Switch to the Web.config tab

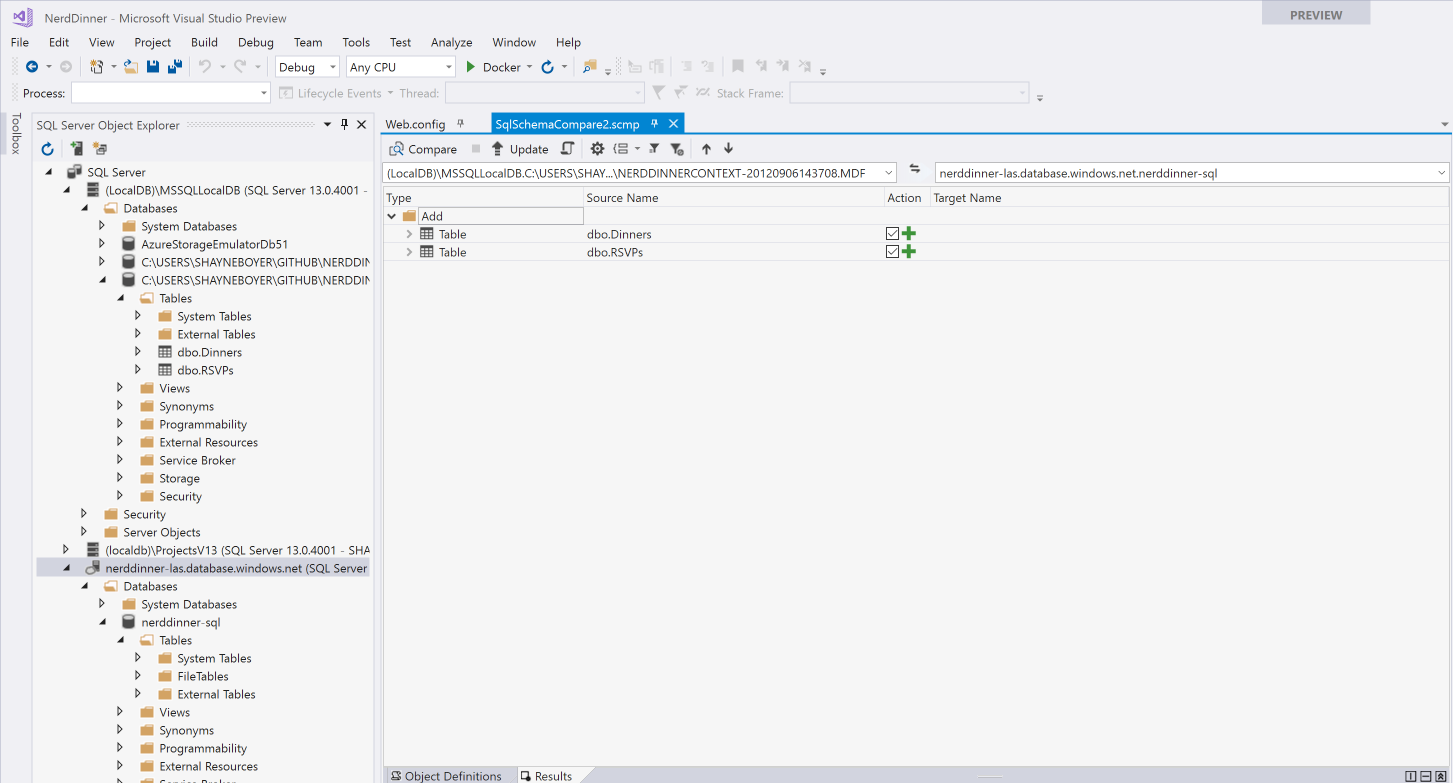click(415, 124)
